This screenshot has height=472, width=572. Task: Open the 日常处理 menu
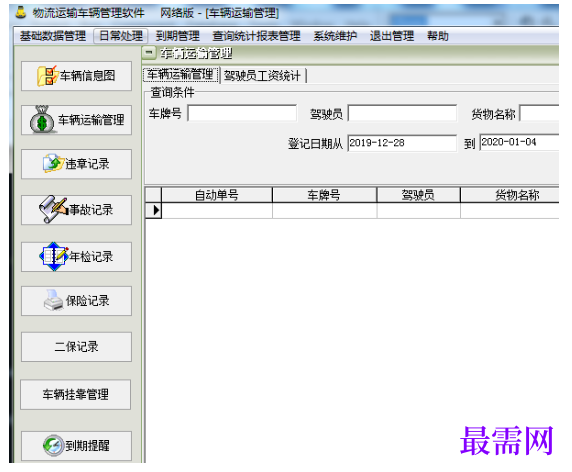coord(121,36)
